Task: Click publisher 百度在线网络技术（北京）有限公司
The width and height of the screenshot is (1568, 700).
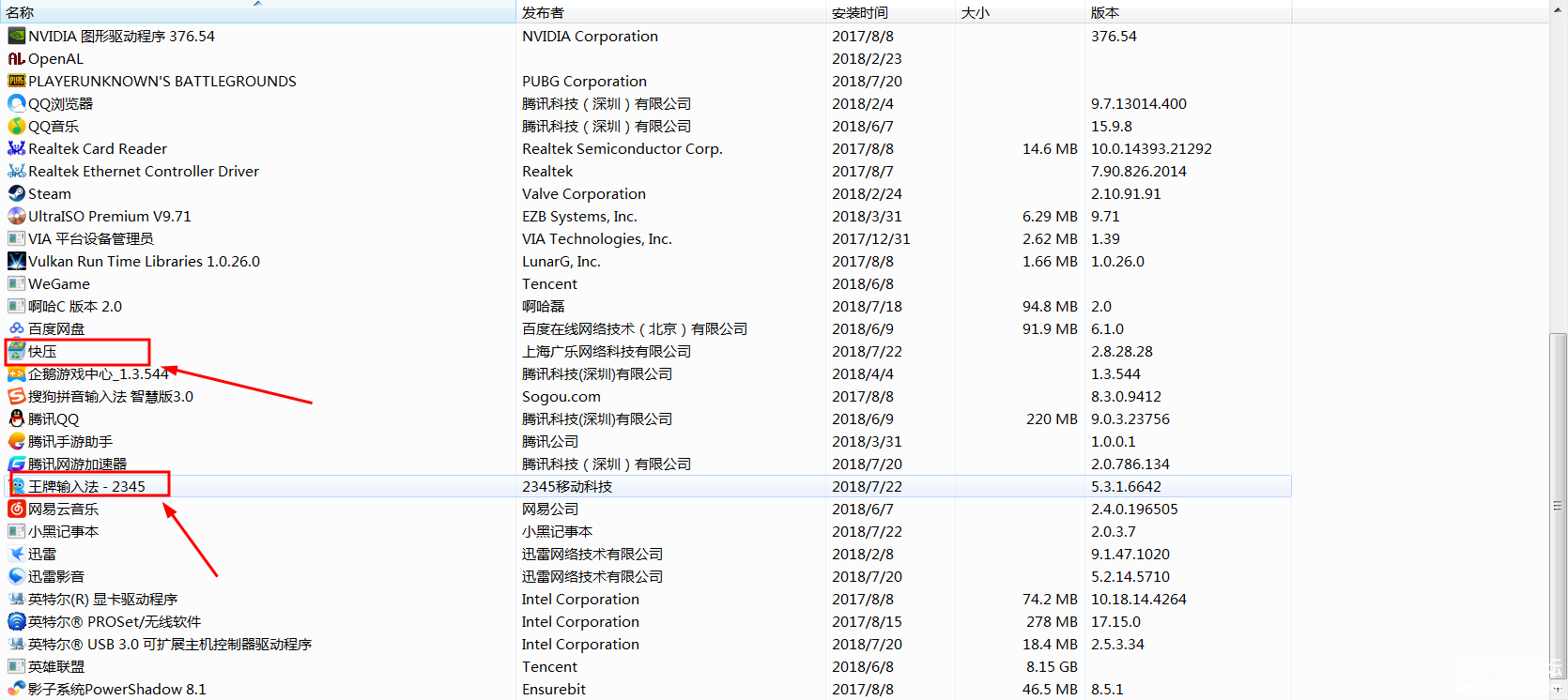Action: 635,328
